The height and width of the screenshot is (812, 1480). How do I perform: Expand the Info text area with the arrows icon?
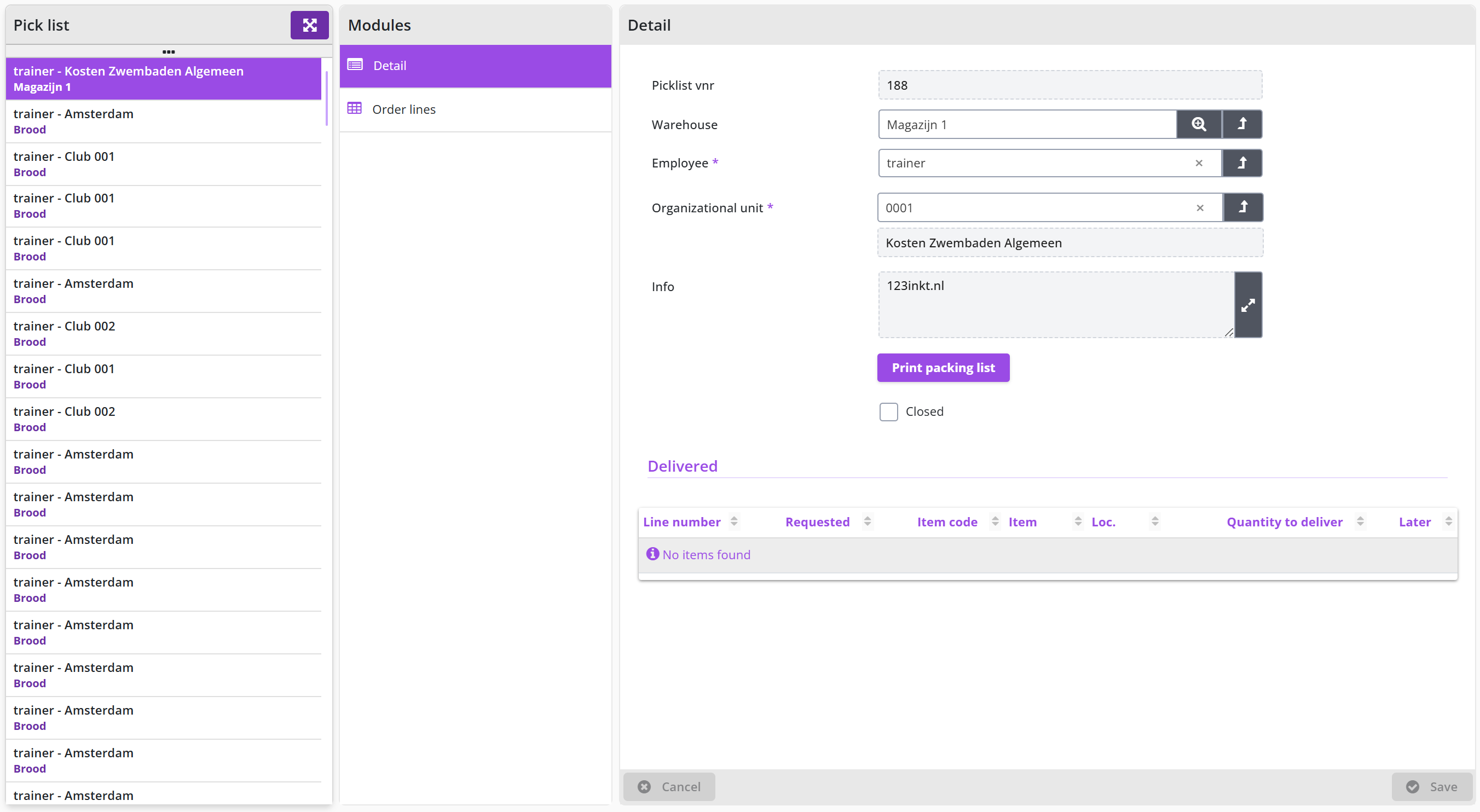pos(1248,305)
